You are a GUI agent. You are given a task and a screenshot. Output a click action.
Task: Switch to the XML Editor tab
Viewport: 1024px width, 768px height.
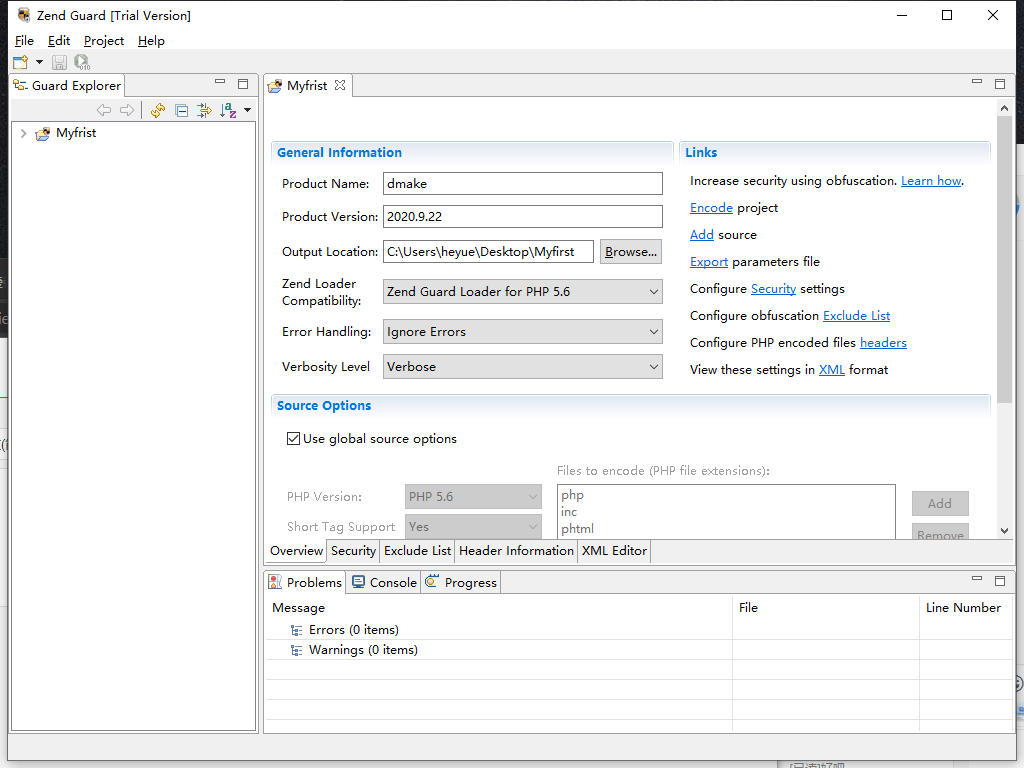614,551
